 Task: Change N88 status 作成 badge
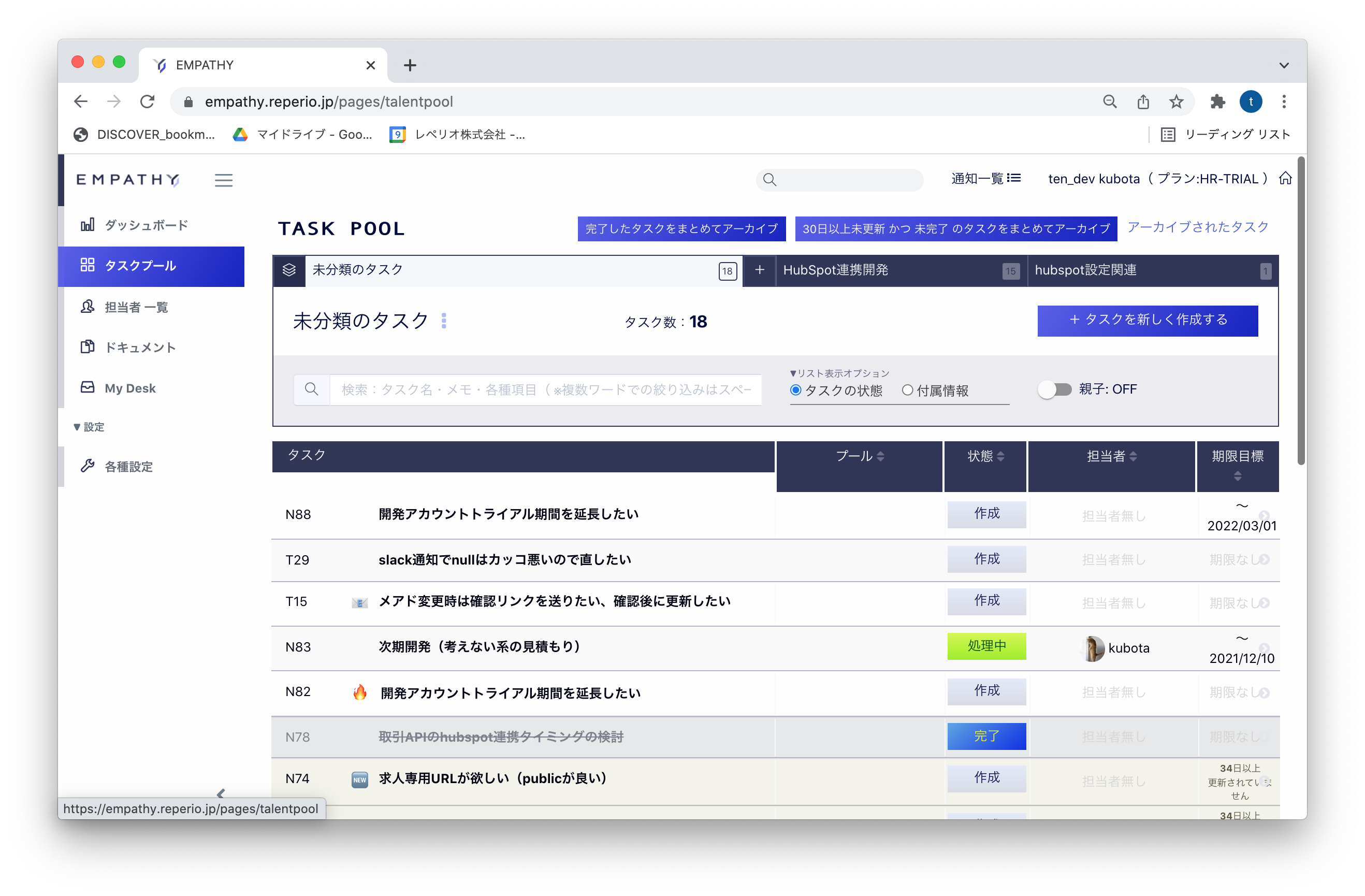coord(986,514)
